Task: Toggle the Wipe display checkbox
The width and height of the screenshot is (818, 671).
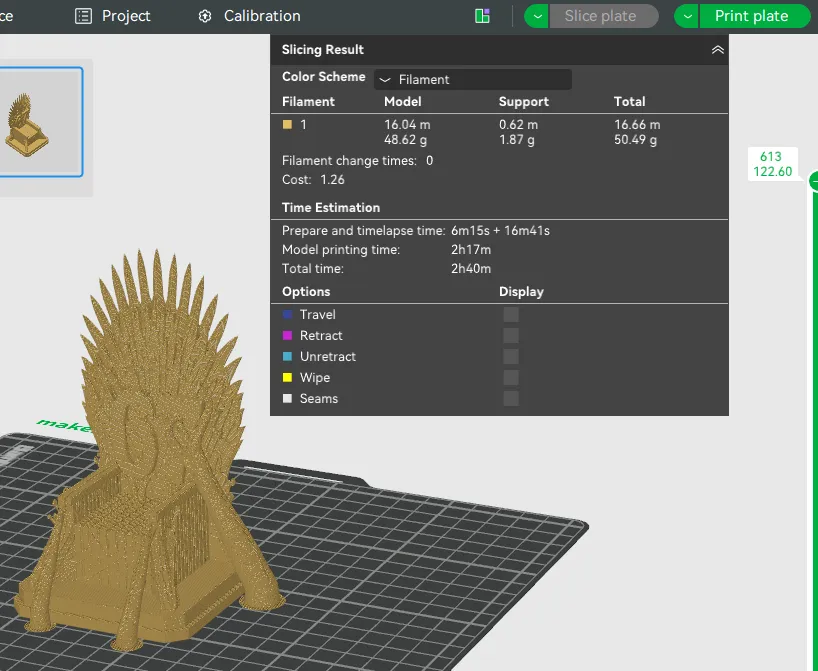Action: click(x=511, y=377)
